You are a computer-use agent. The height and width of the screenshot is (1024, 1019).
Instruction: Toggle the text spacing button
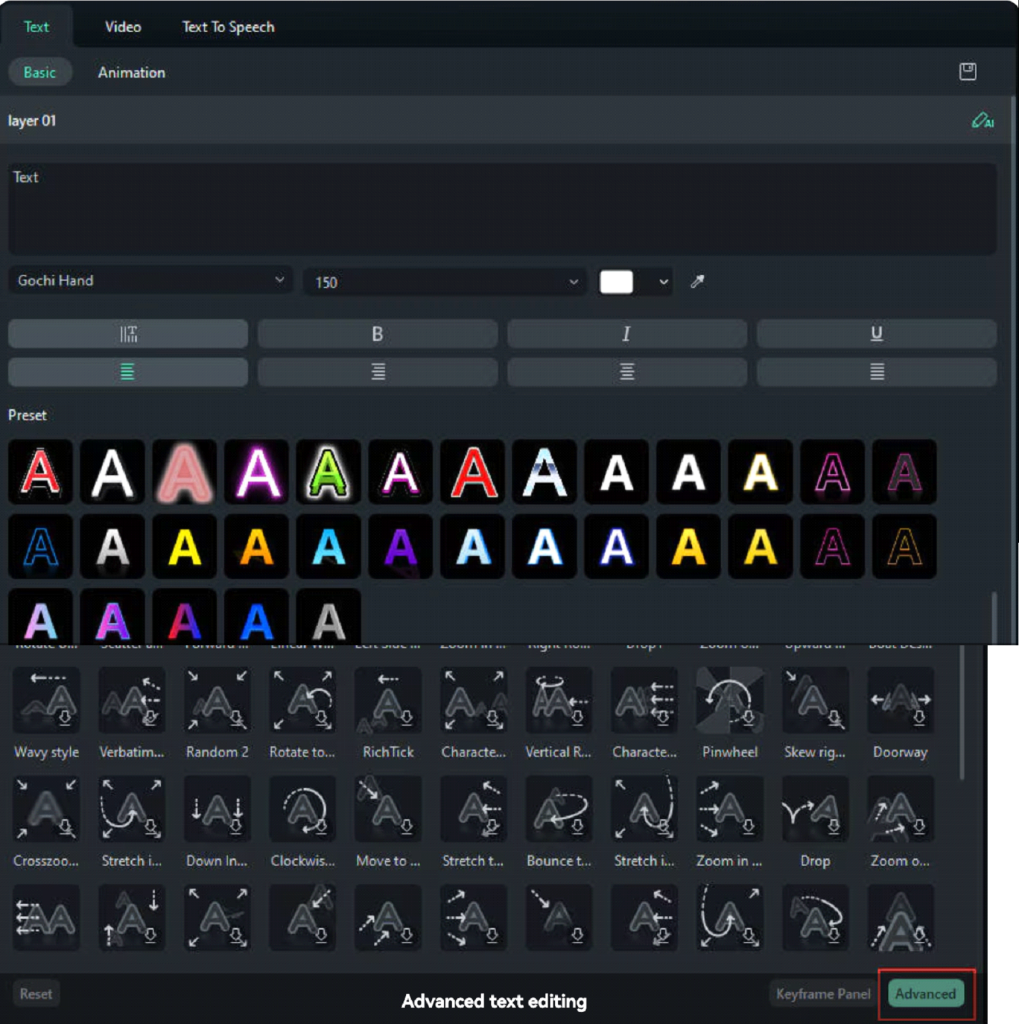point(128,334)
